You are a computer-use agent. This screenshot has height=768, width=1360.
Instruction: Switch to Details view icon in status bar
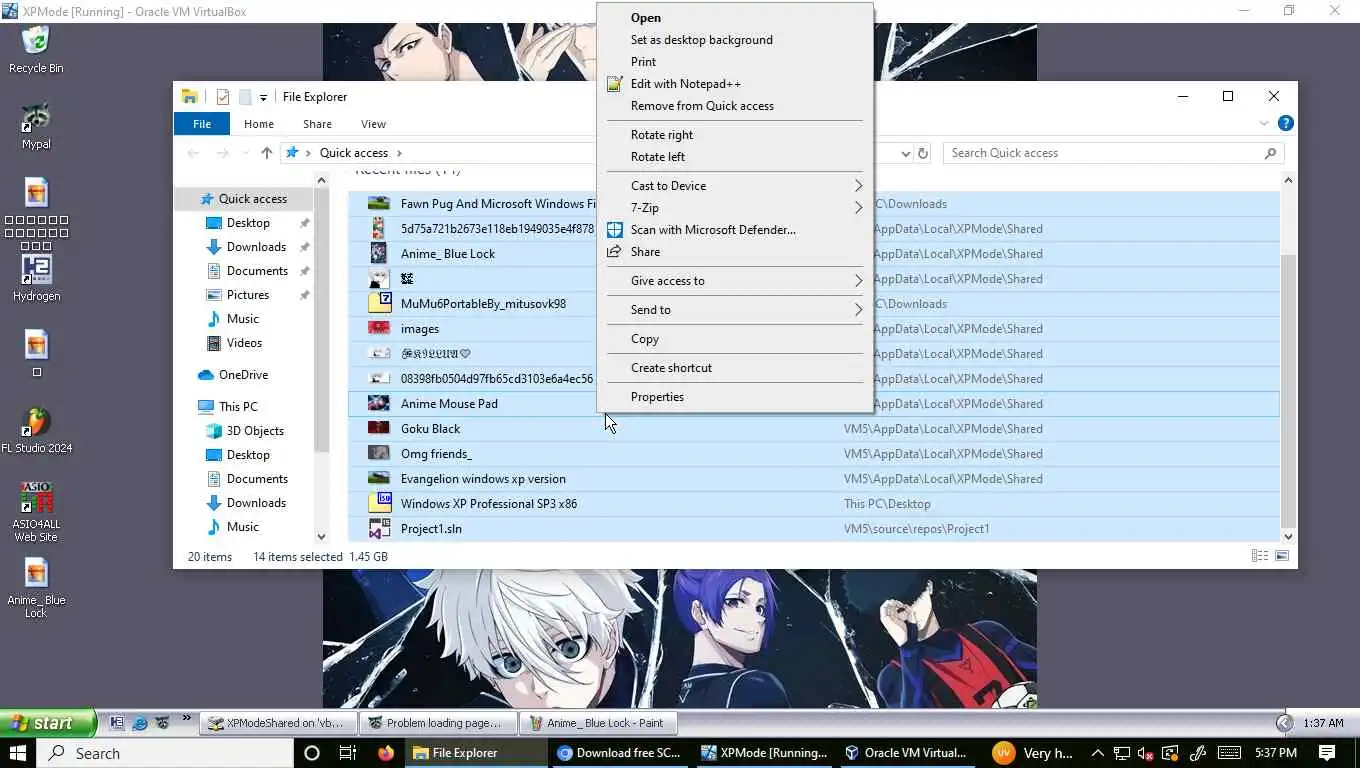pos(1259,556)
